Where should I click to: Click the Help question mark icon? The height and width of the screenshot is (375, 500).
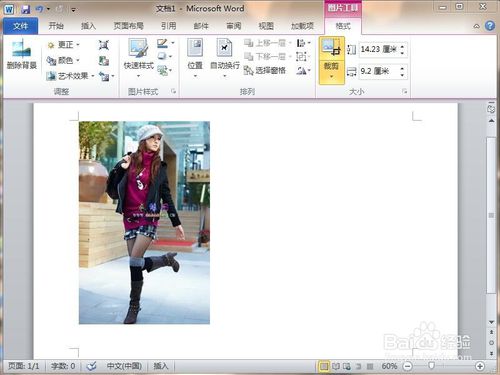[490, 26]
